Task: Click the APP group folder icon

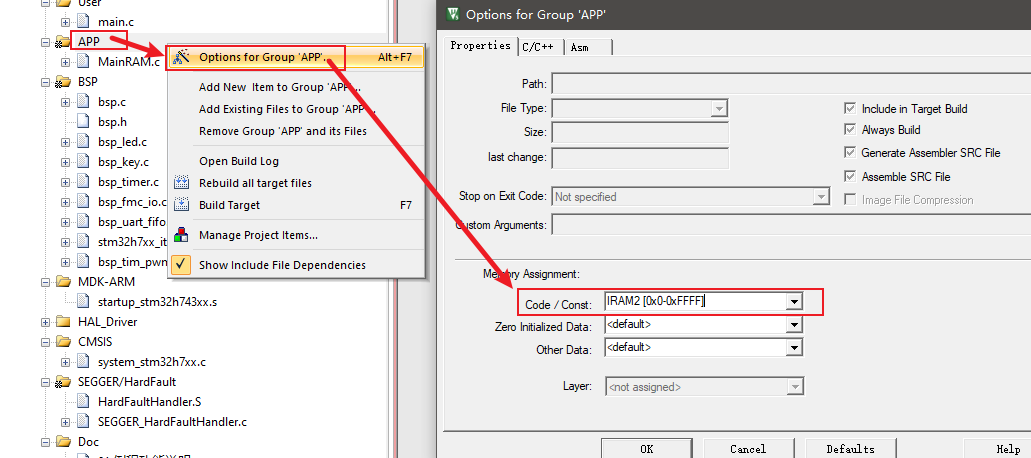Action: (x=62, y=41)
